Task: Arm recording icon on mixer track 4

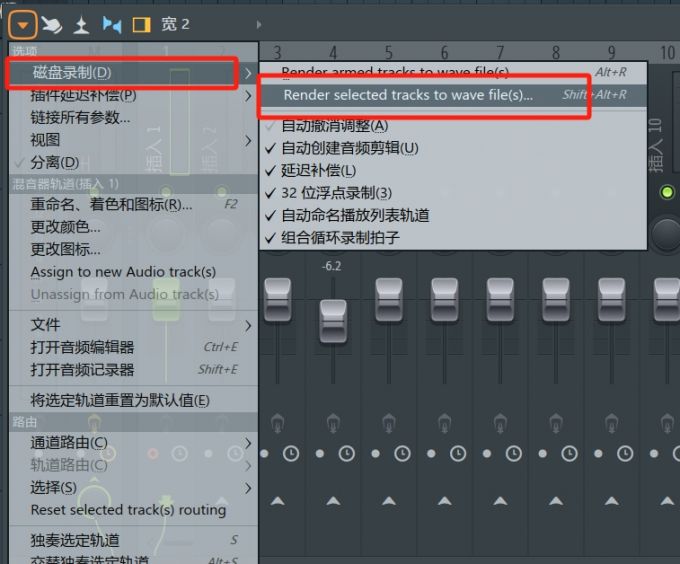Action: [333, 424]
